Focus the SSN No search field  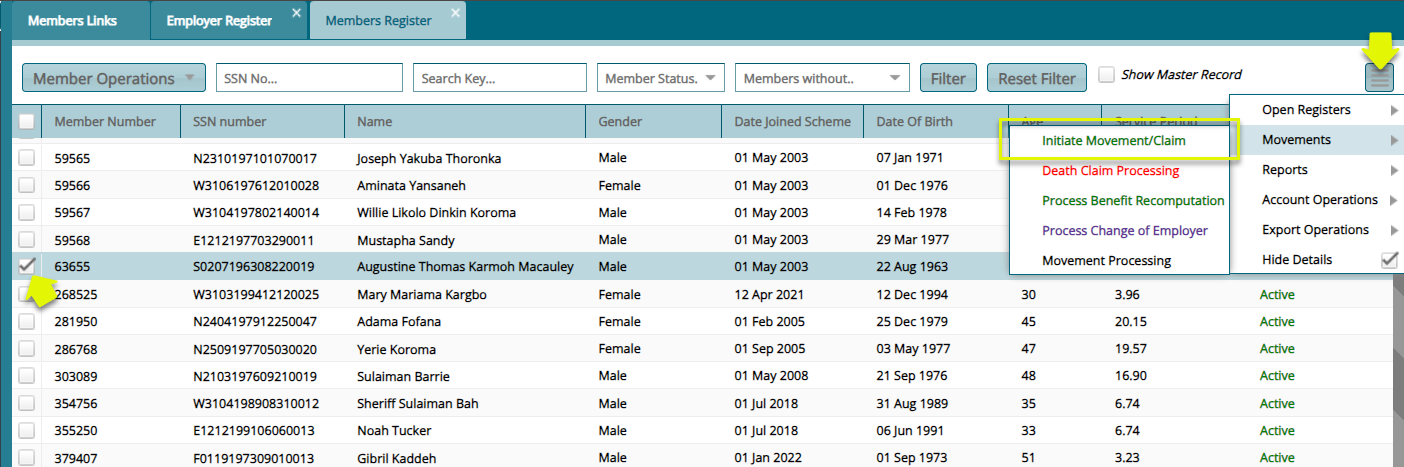[x=309, y=78]
